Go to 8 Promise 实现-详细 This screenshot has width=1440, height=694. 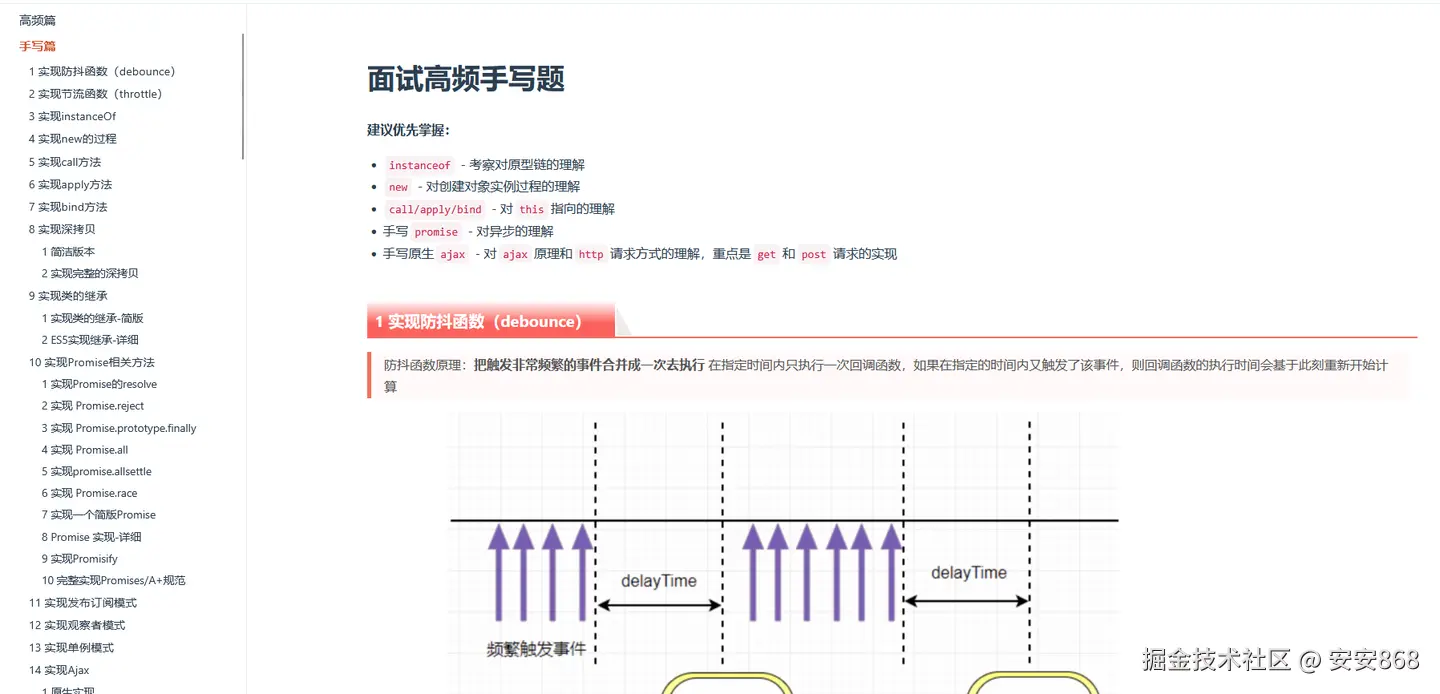point(91,537)
